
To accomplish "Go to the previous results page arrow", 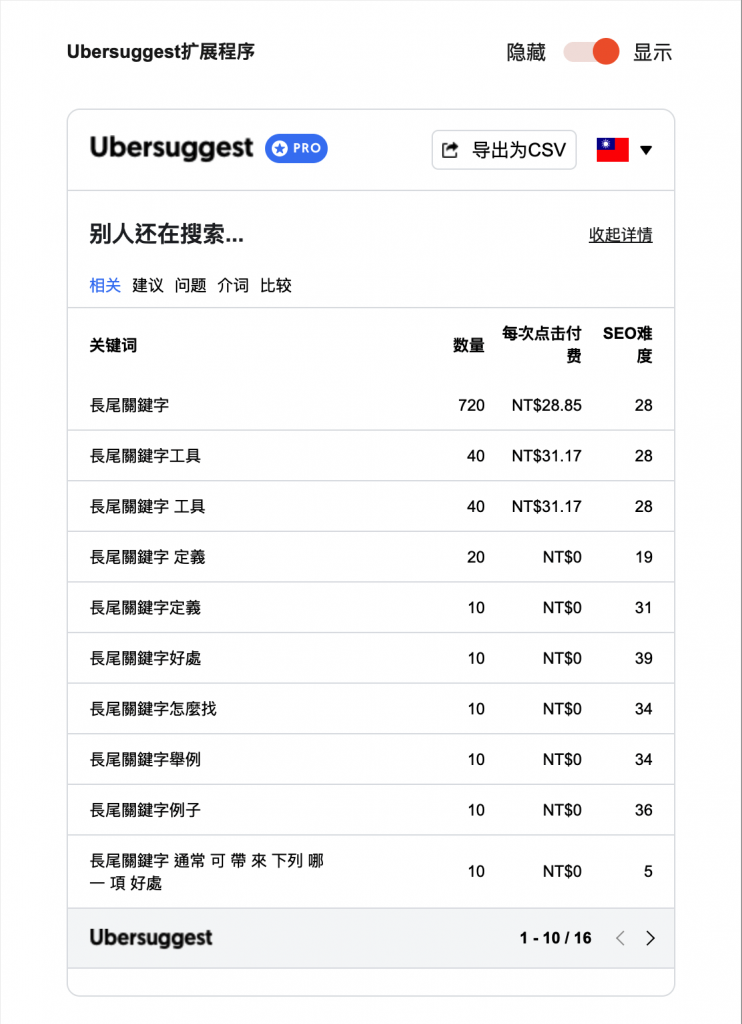I will (x=620, y=938).
